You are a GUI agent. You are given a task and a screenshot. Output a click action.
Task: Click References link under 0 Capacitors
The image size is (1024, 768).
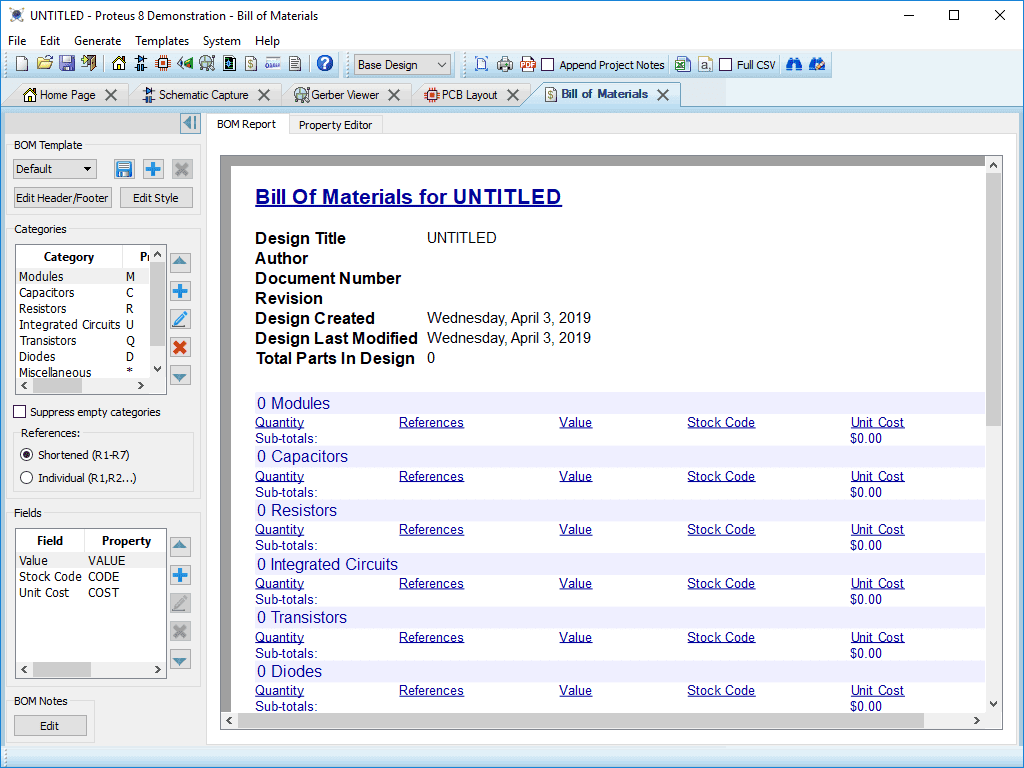tap(431, 476)
